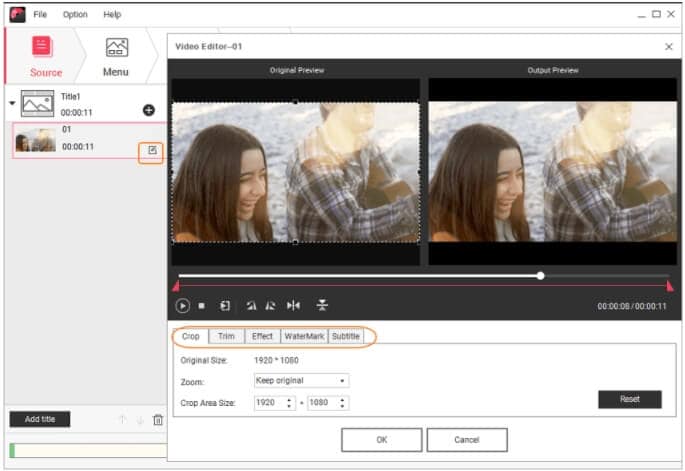This screenshot has width=685, height=471.
Task: Open the File menu
Action: point(40,14)
